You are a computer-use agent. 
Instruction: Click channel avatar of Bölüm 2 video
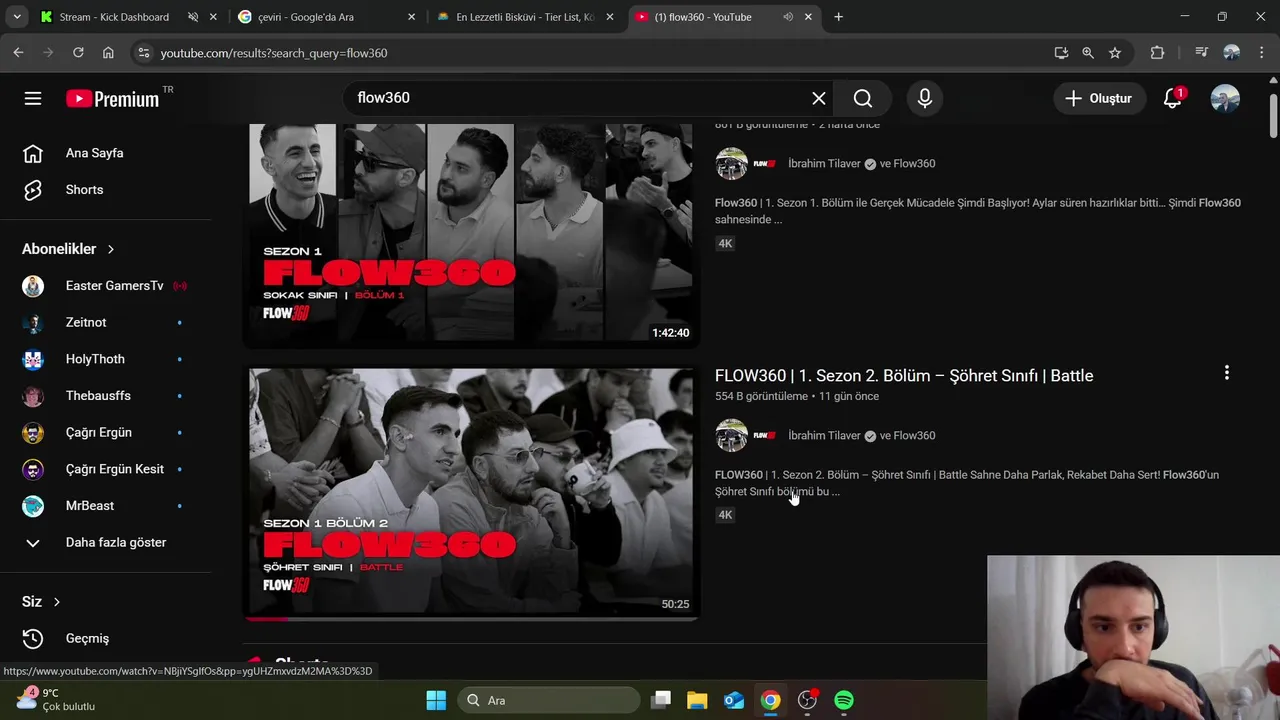[x=731, y=436]
